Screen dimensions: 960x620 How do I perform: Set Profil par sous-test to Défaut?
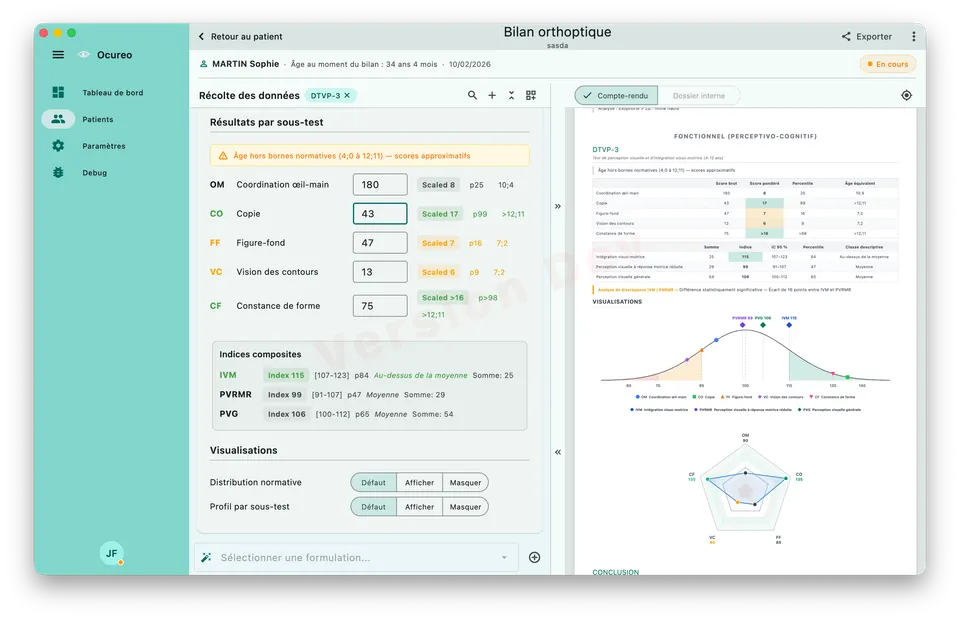pos(373,507)
